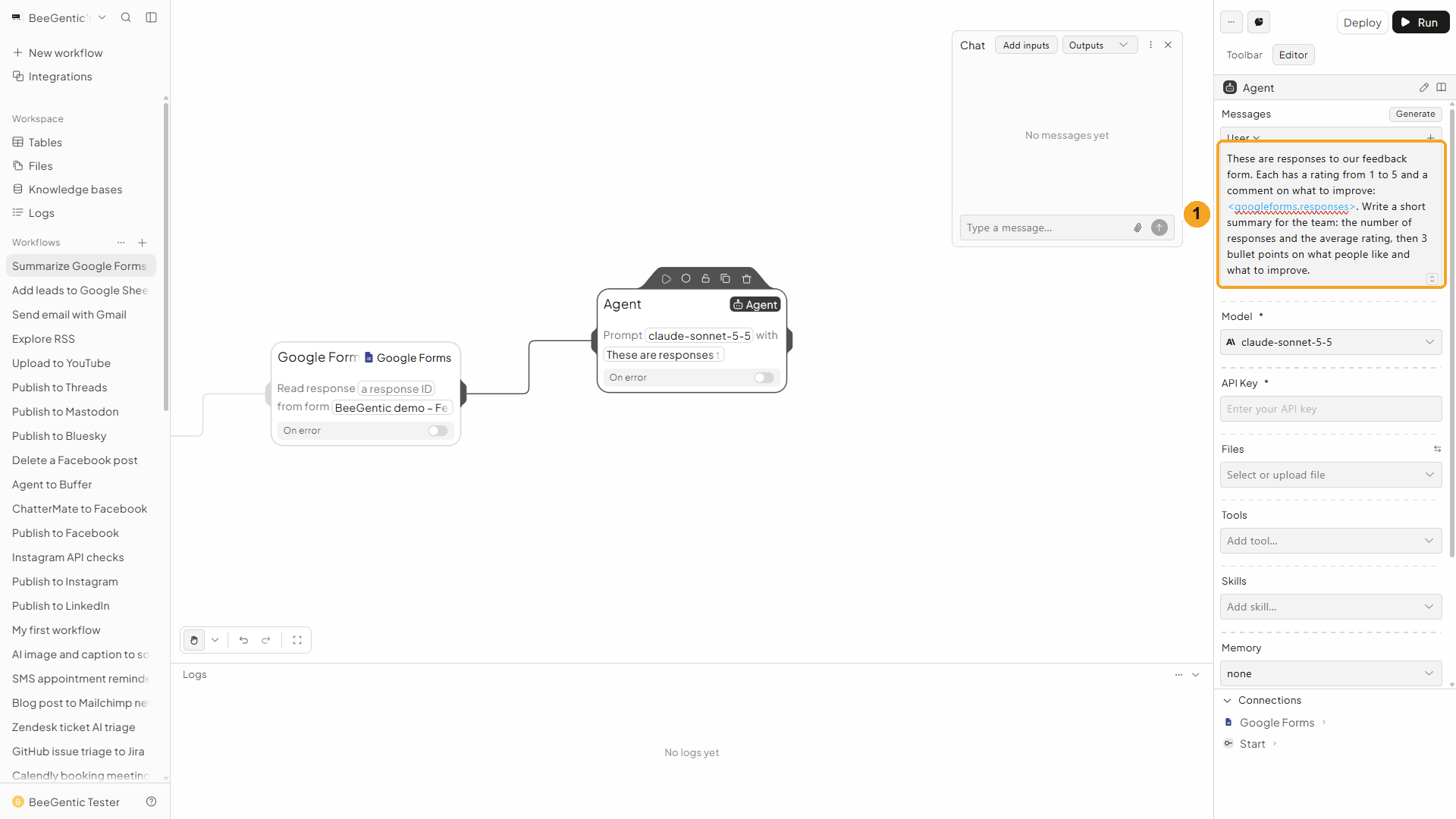This screenshot has height=819, width=1456.
Task: Toggle the sidebar panel layout icon
Action: 151,17
